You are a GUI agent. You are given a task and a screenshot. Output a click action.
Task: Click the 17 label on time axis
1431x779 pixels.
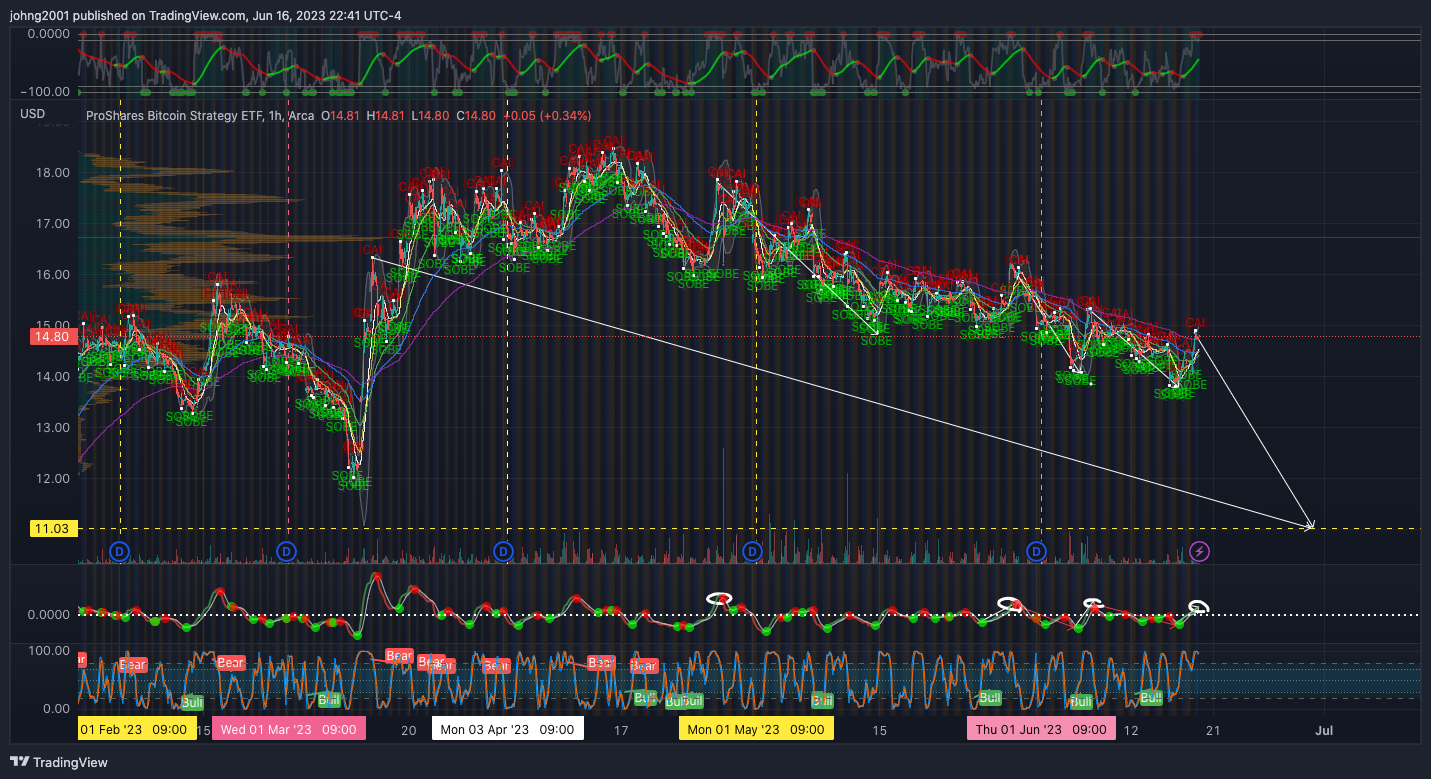pos(620,731)
